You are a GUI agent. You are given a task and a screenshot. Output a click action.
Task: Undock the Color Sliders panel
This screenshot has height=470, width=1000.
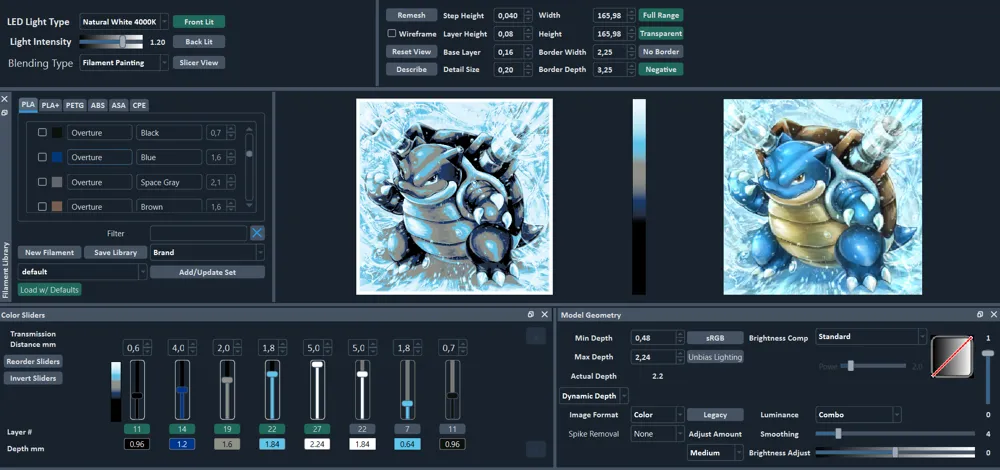coord(531,314)
